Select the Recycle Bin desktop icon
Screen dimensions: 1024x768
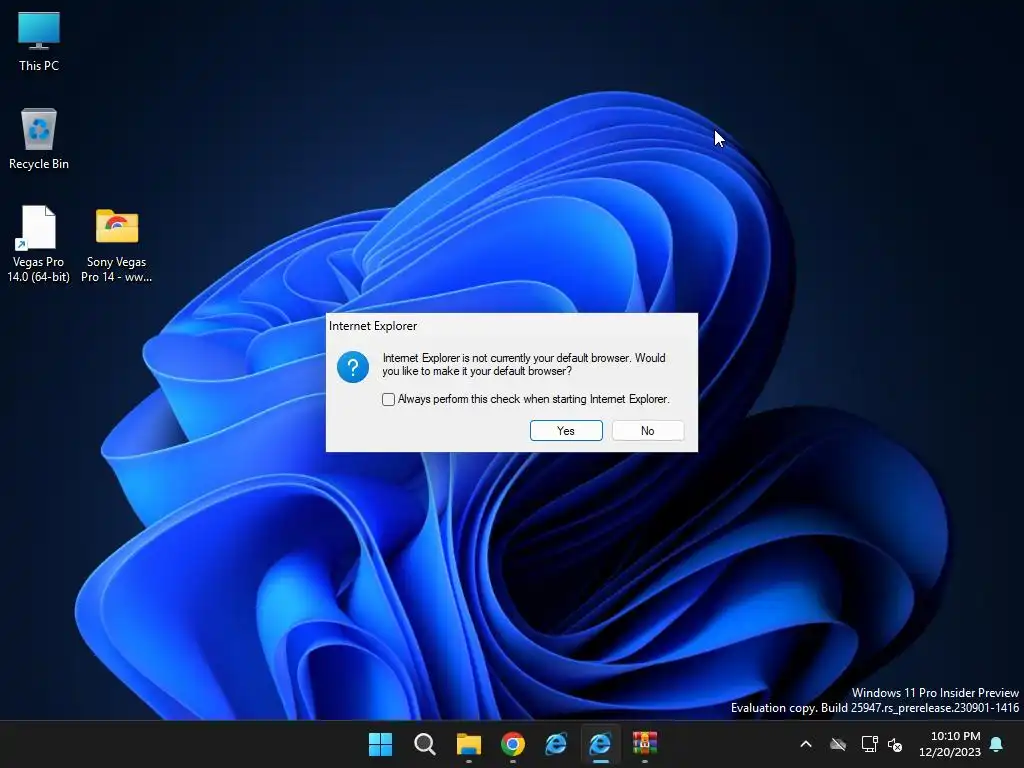[39, 138]
